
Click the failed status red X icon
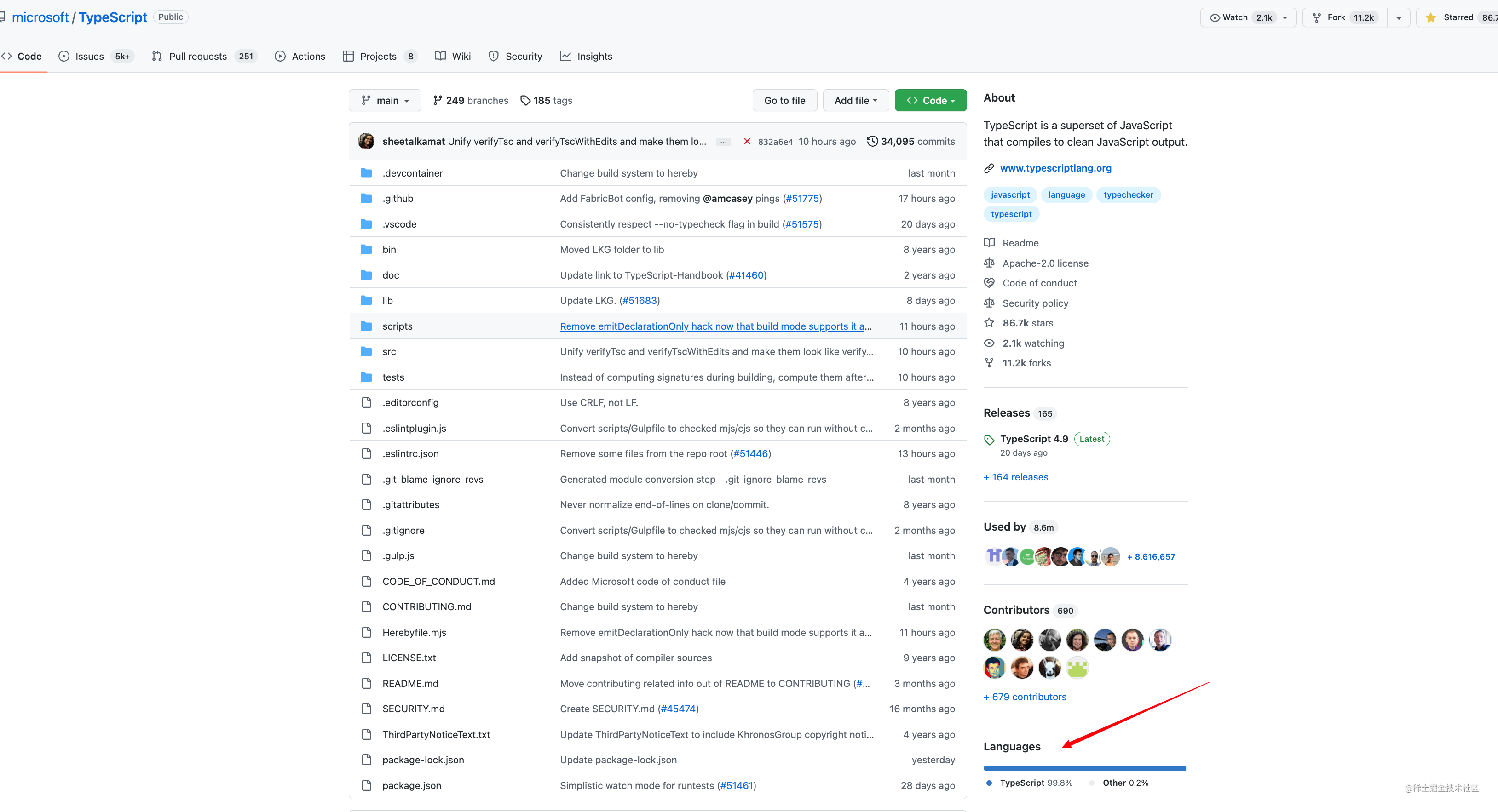point(747,141)
